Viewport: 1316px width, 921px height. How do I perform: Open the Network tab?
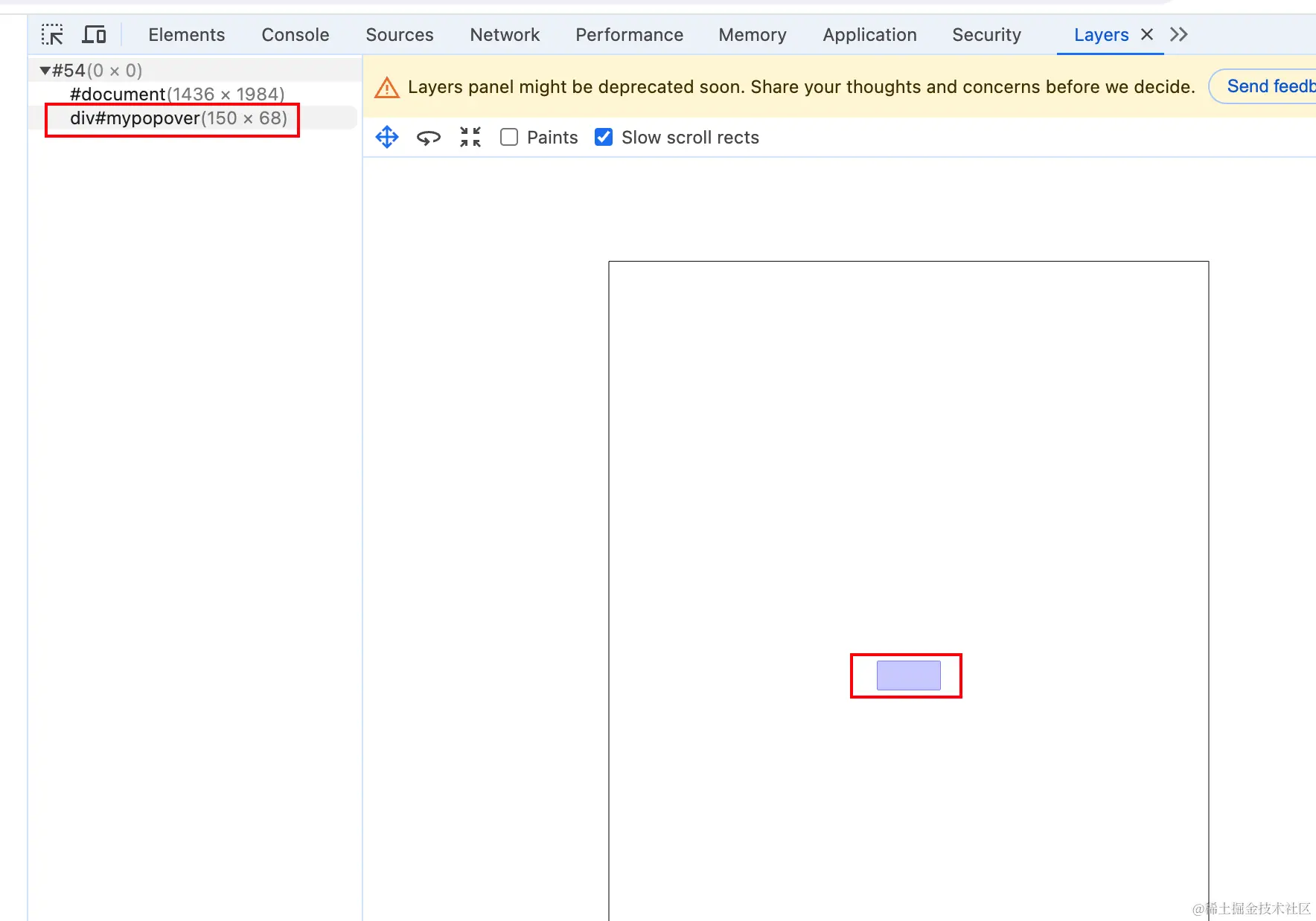[x=505, y=35]
